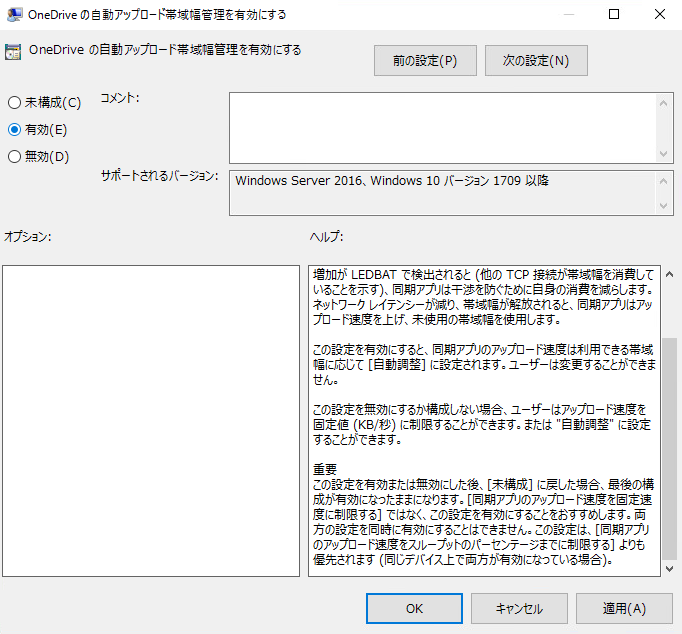Screen dimensions: 682x634
Task: Click the サポートされるバージョン: label
Action: click(160, 176)
